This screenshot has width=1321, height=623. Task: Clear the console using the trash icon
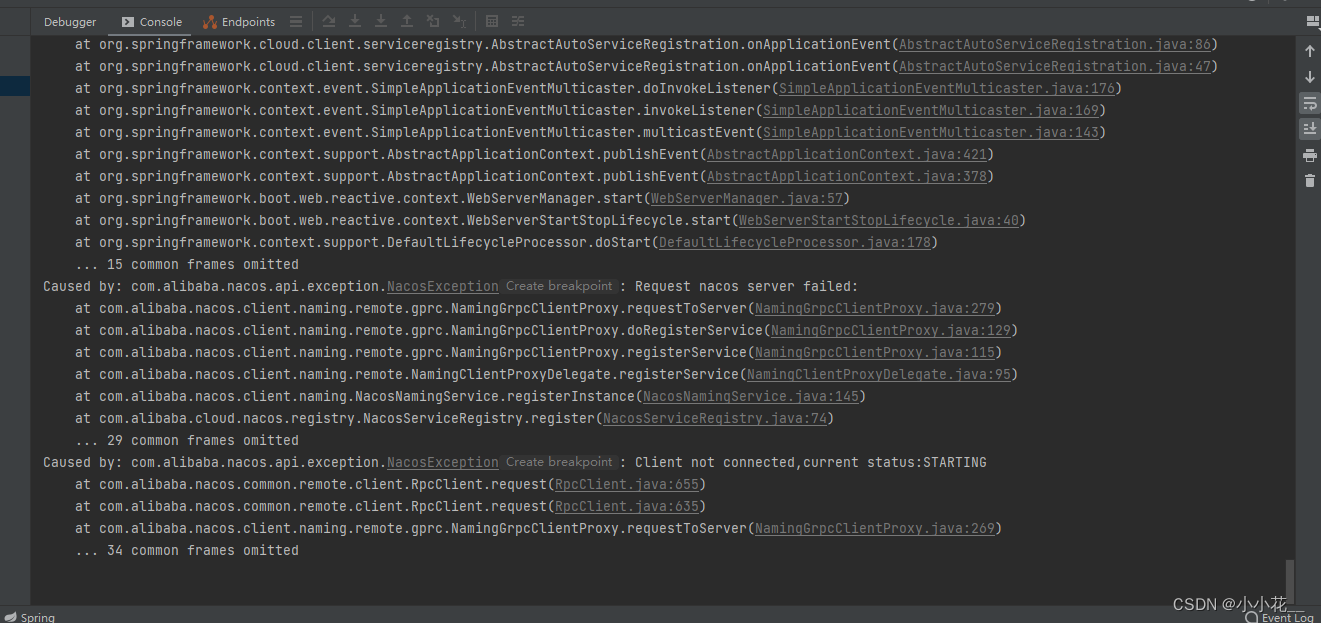[x=1310, y=181]
